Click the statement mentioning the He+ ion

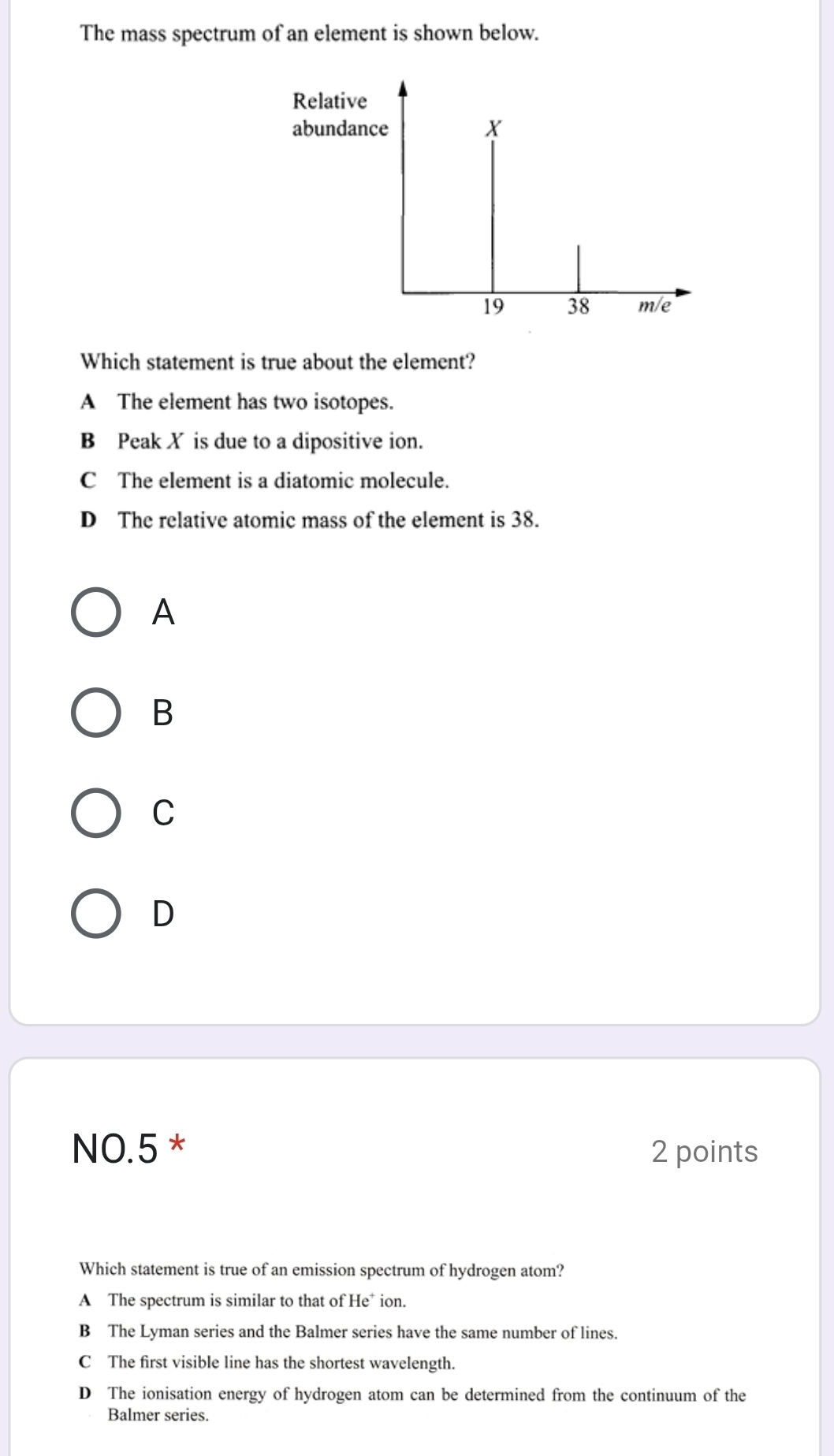(x=257, y=1301)
